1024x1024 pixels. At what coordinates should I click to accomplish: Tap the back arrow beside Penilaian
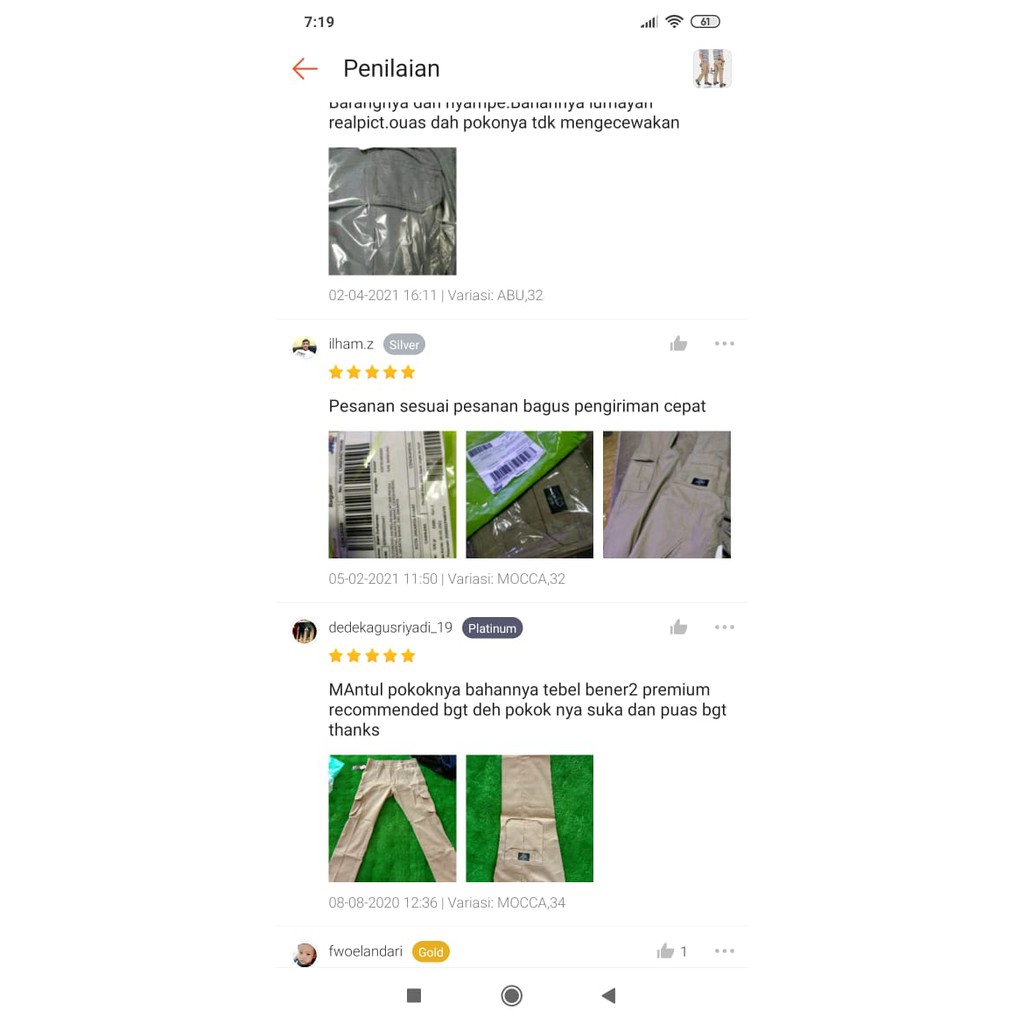coord(304,69)
